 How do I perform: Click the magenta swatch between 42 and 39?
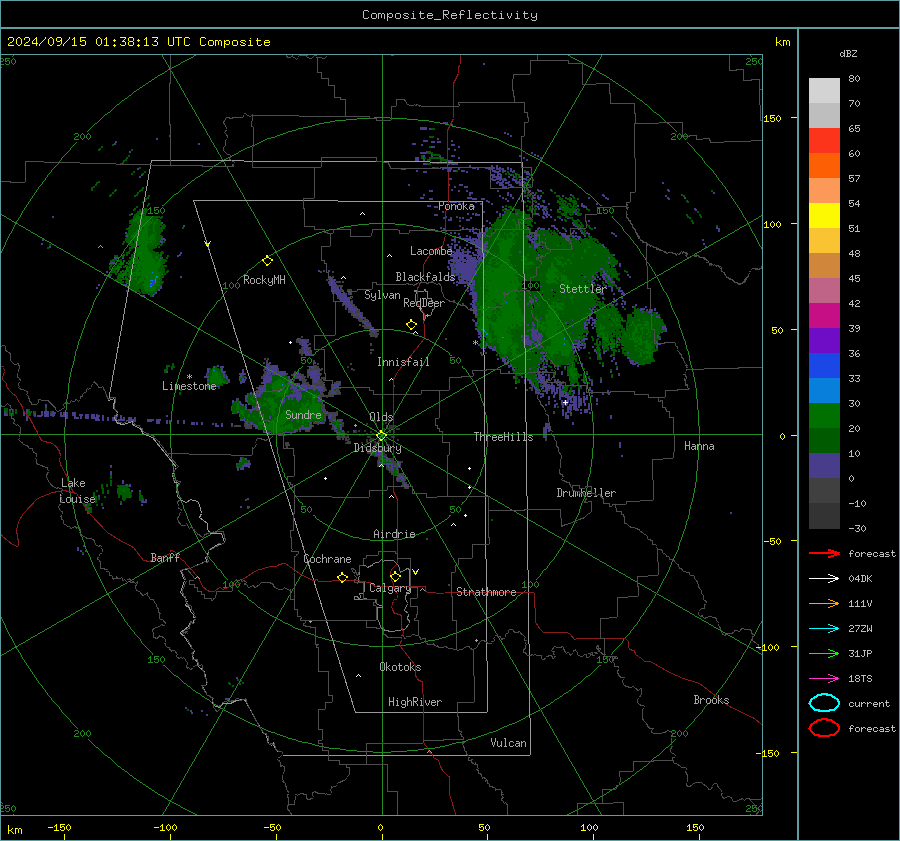click(824, 315)
